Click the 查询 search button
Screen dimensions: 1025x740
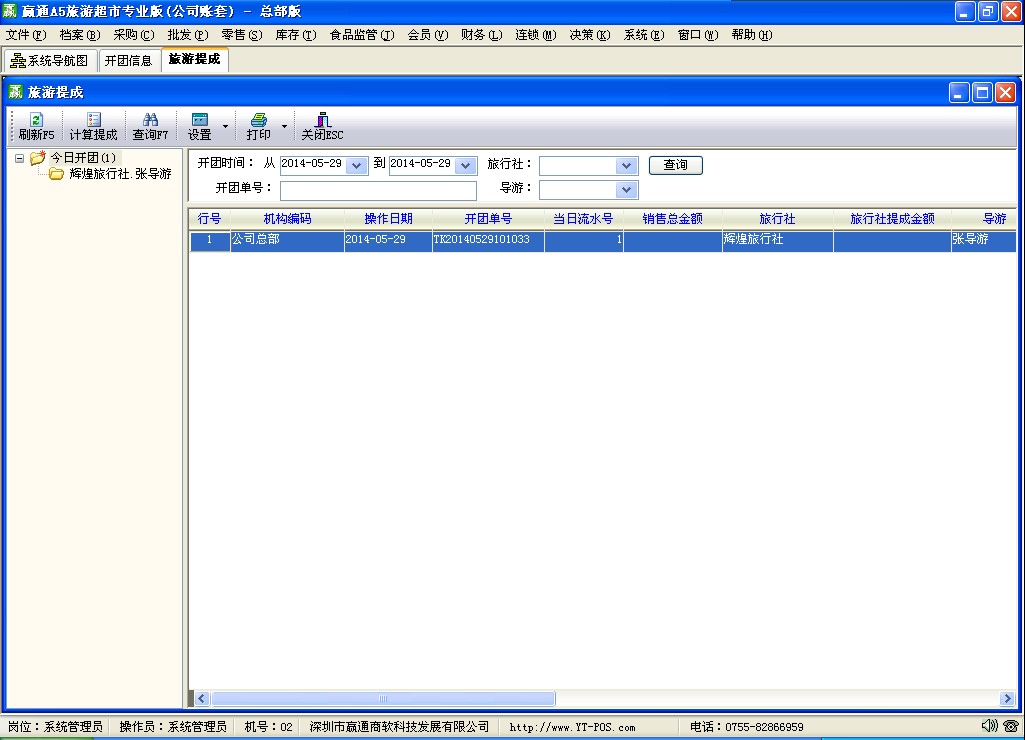[x=676, y=165]
